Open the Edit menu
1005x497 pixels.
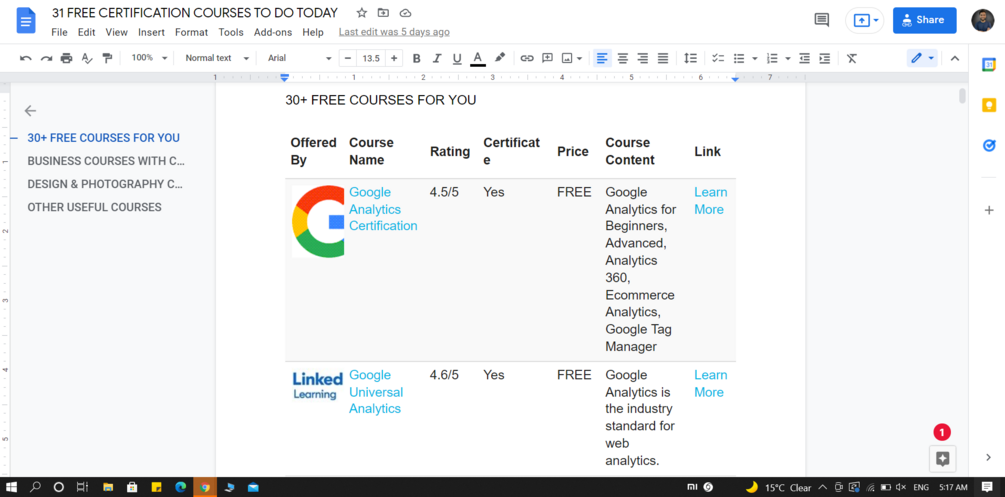click(86, 32)
